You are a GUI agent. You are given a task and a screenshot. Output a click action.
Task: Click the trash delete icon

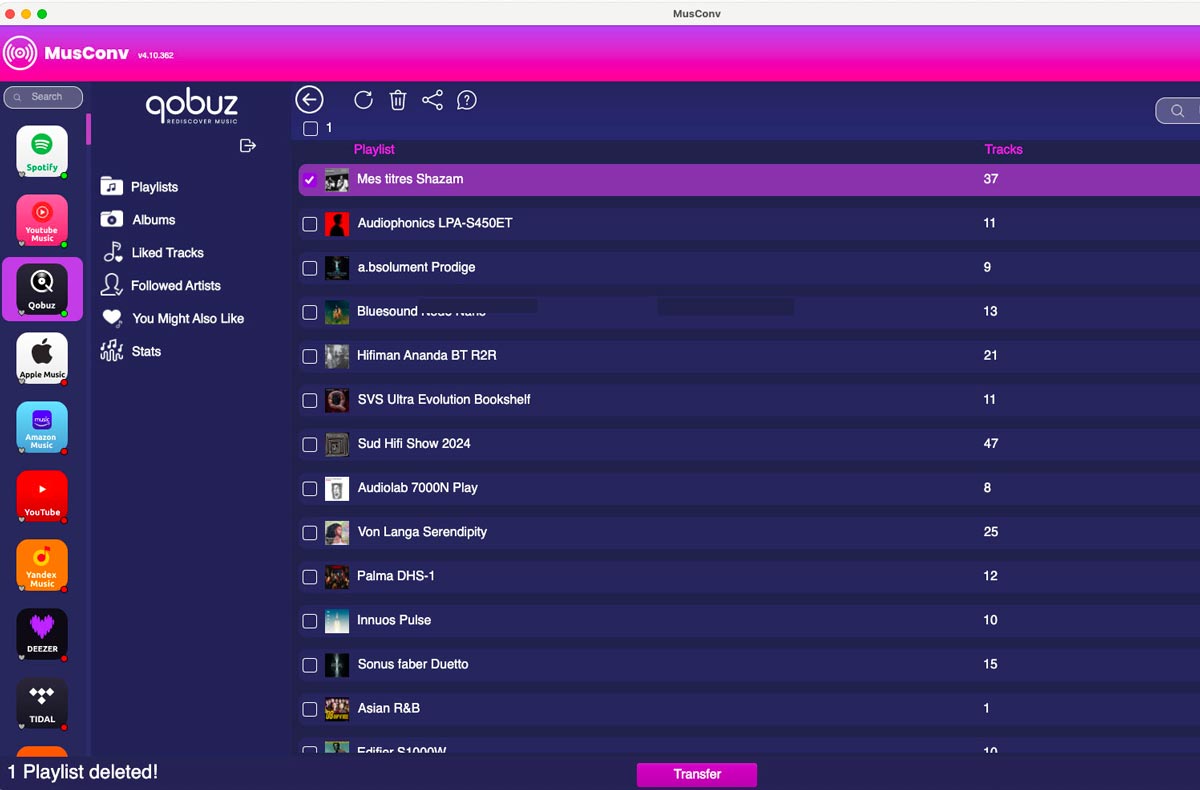pos(397,99)
